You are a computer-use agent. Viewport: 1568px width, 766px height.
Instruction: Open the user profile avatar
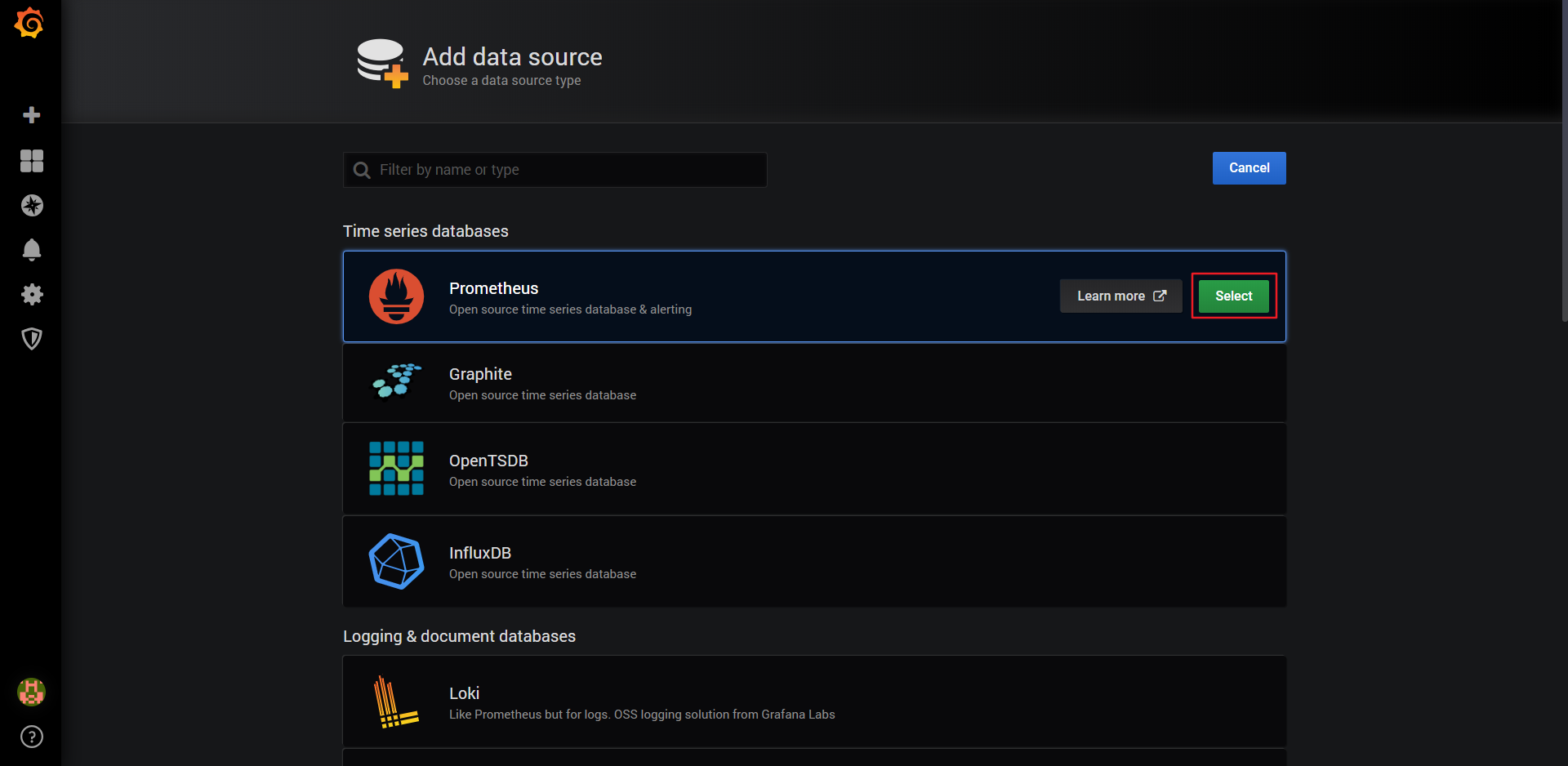coord(32,693)
